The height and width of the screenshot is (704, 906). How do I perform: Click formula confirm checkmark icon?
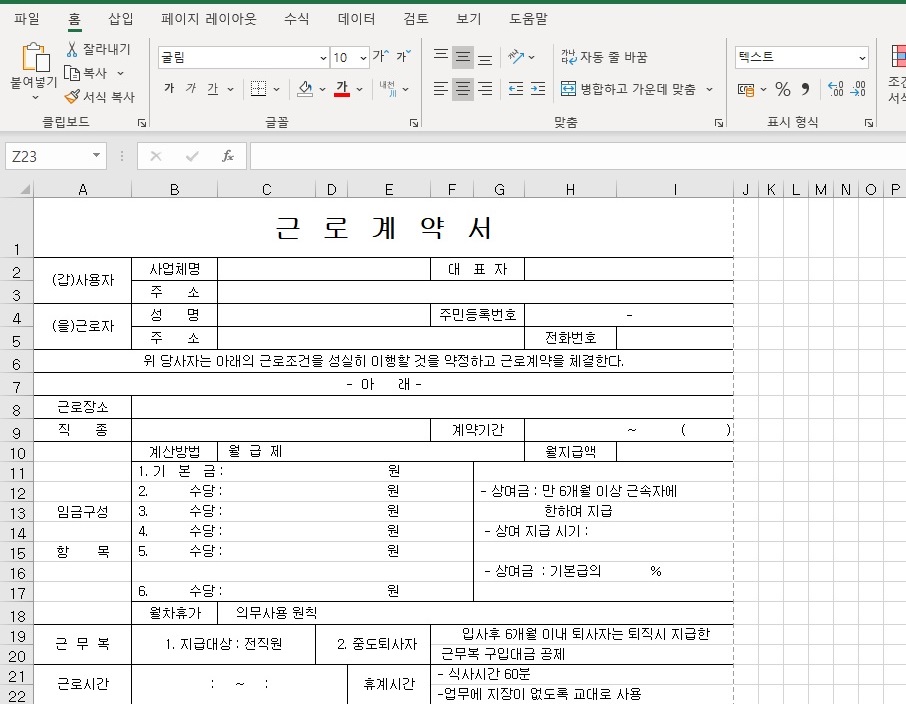pyautogui.click(x=192, y=156)
